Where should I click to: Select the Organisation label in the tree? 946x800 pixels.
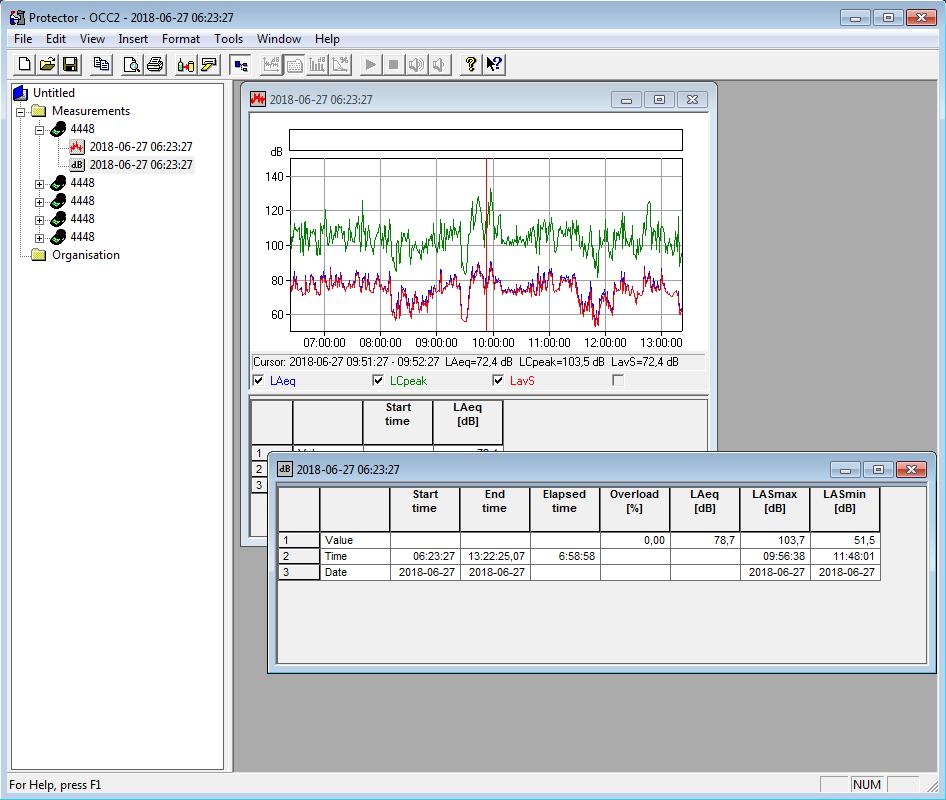86,255
